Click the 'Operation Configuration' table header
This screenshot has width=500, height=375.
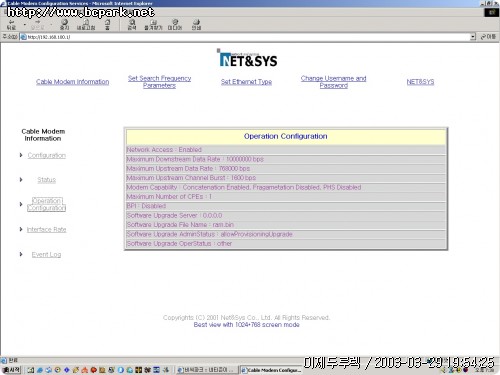[286, 136]
